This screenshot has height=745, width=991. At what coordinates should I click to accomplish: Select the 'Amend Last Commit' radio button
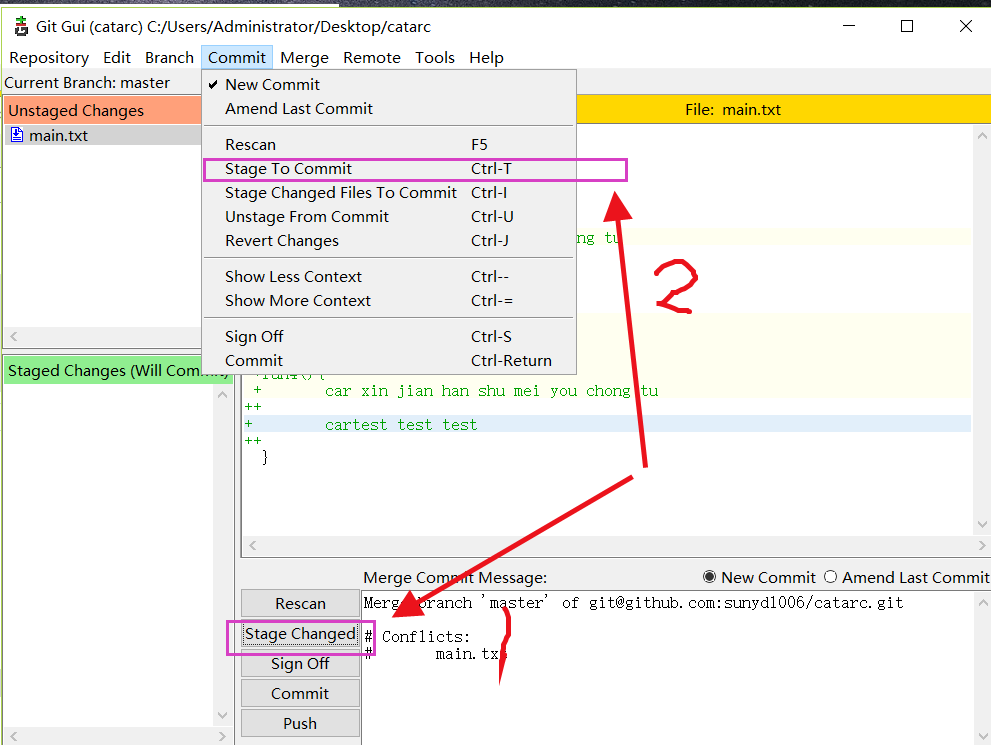tap(831, 577)
